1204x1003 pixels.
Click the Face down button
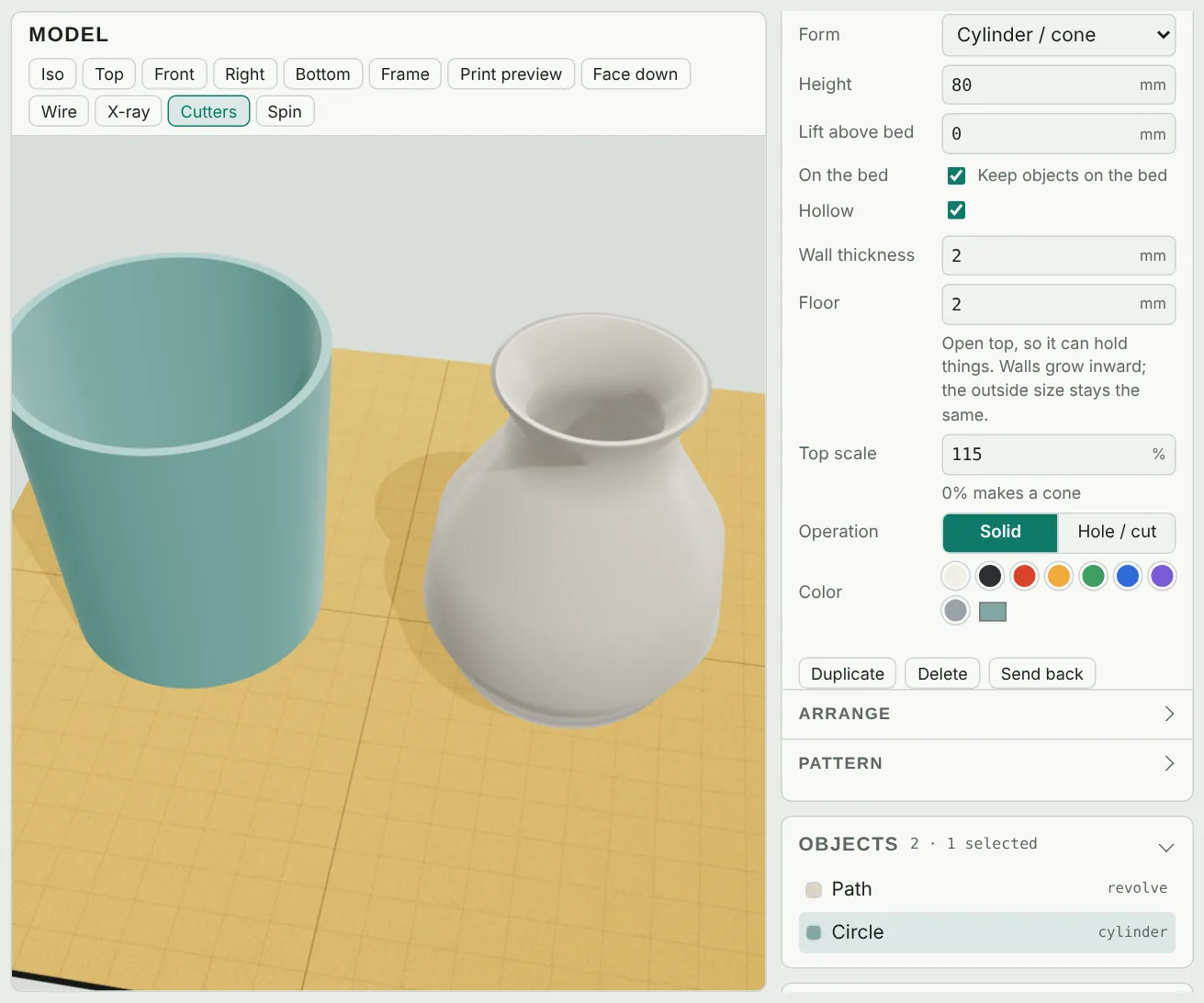636,74
